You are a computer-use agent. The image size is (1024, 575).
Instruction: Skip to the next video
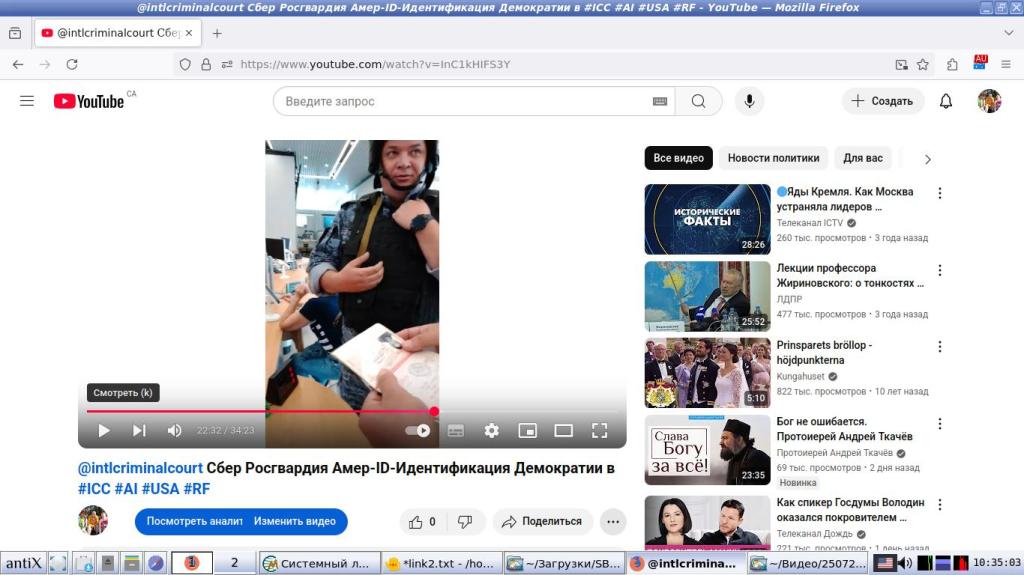139,431
